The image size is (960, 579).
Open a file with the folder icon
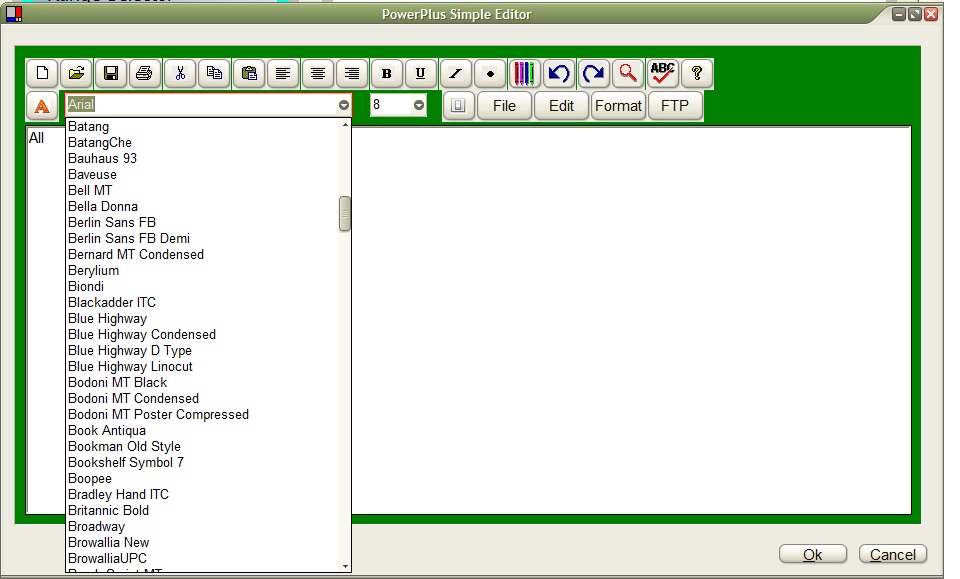[x=76, y=73]
